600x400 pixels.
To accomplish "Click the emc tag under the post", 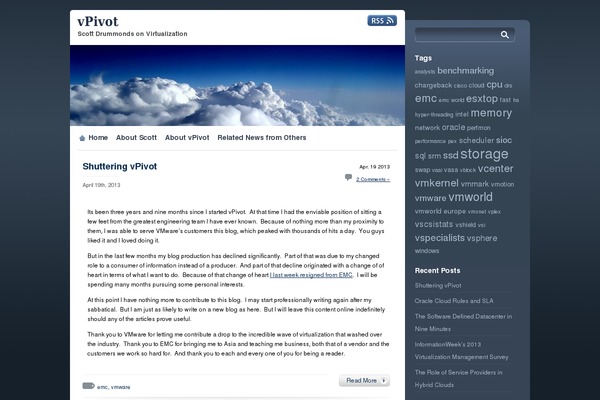I will click(x=102, y=387).
